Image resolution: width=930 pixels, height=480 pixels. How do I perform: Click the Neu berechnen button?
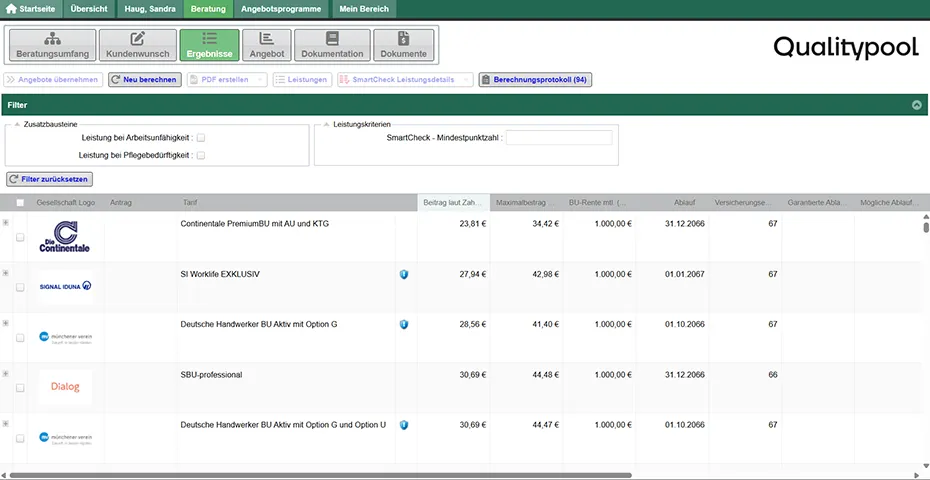(x=145, y=80)
